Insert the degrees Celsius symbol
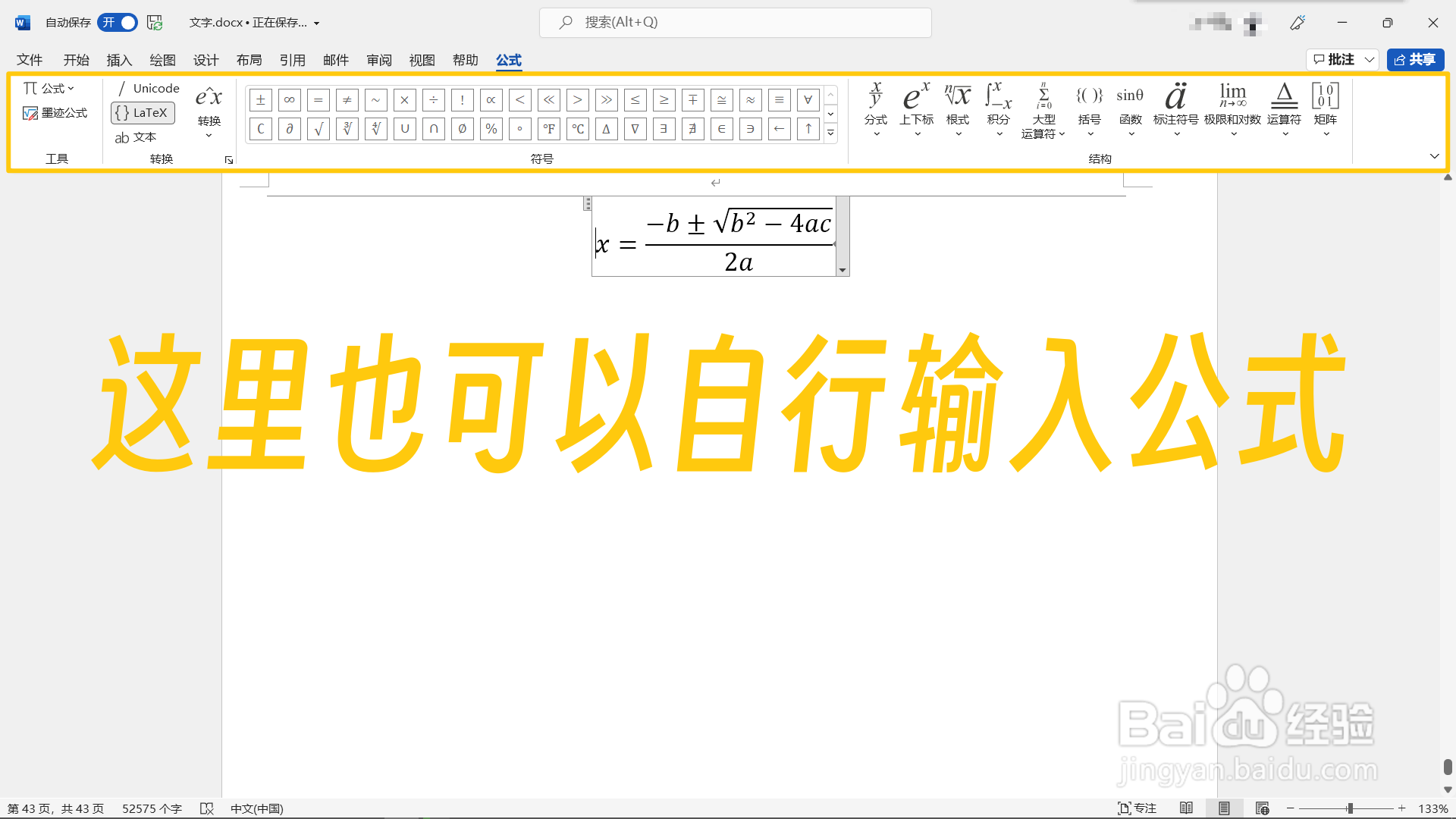 (x=578, y=129)
